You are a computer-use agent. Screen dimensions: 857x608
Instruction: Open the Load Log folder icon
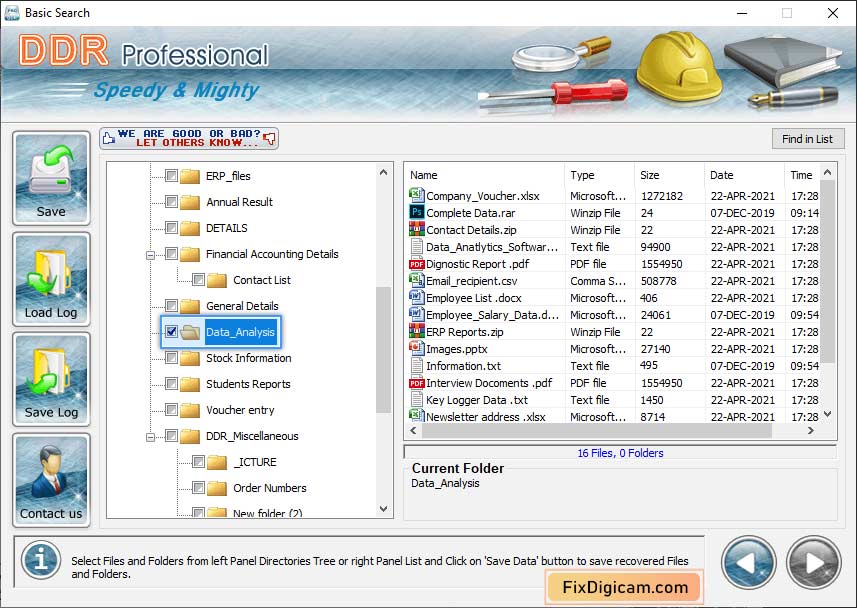pyautogui.click(x=51, y=279)
